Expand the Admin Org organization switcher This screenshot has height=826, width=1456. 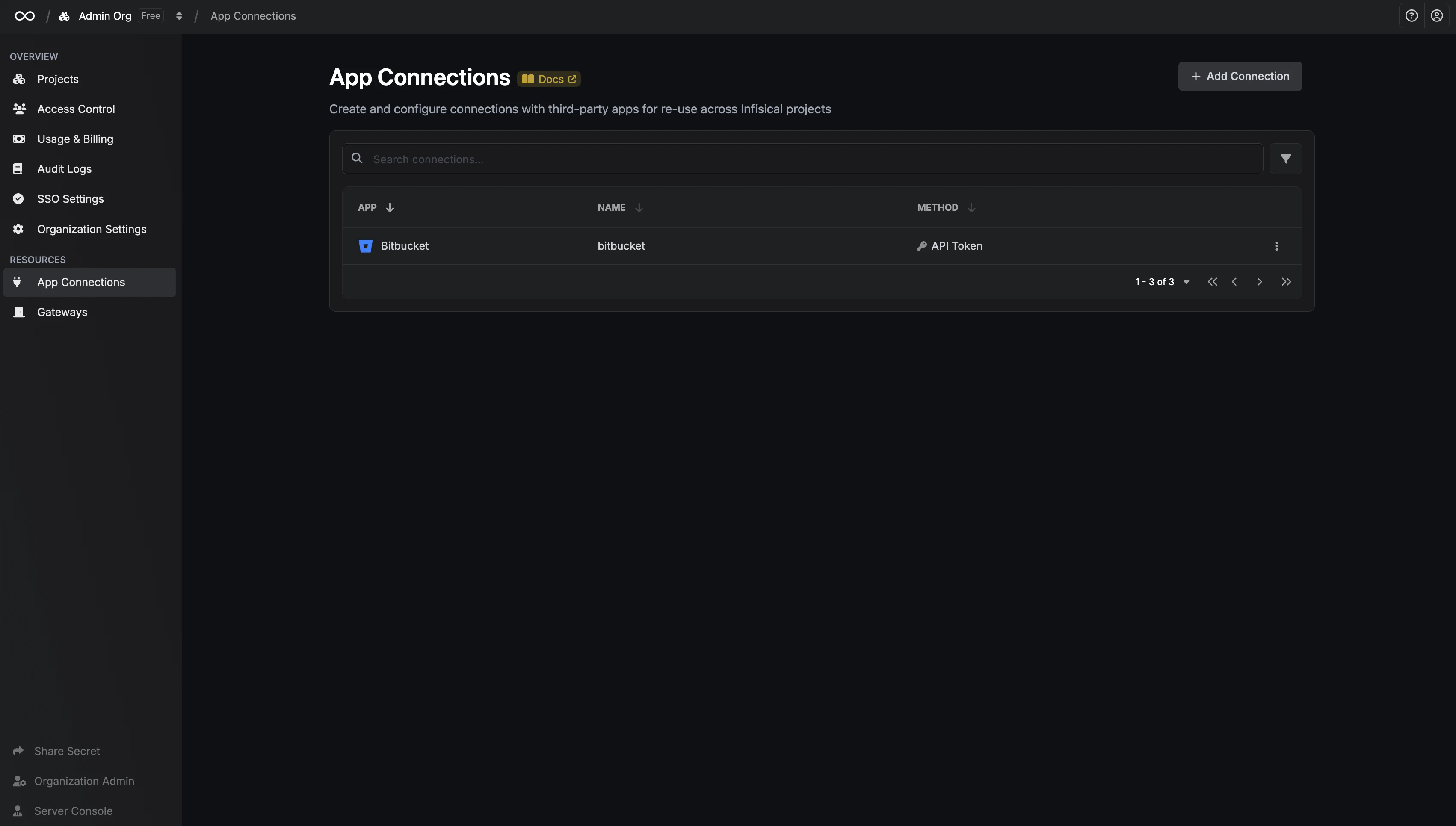tap(179, 16)
